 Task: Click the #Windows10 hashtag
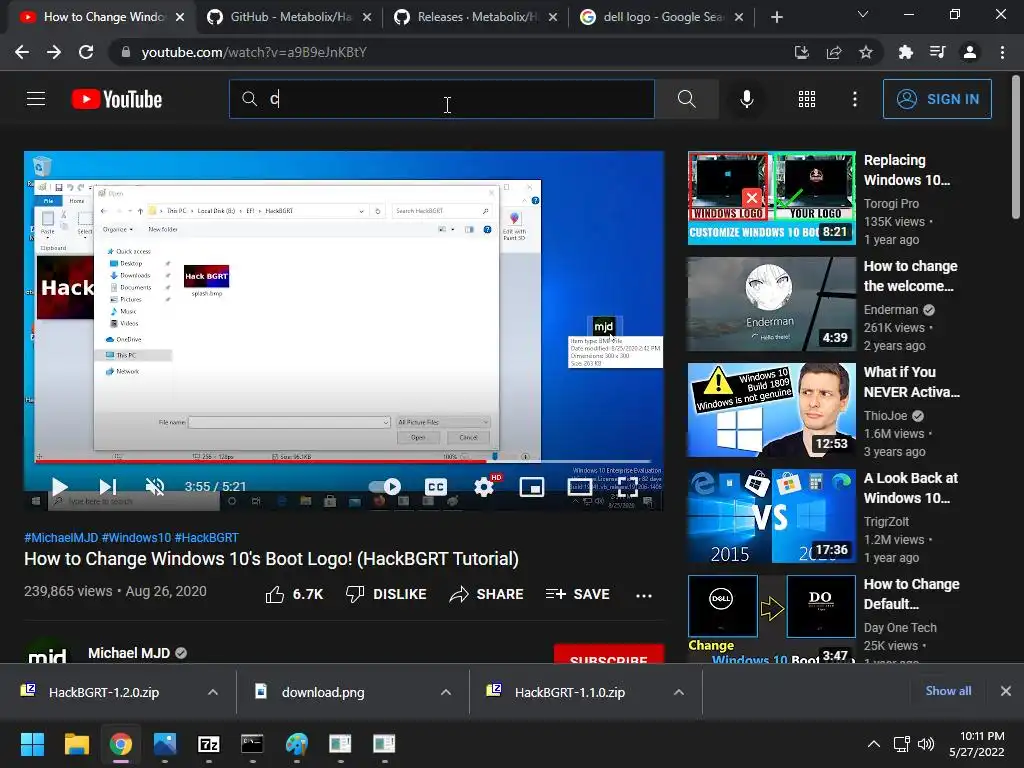(x=136, y=537)
